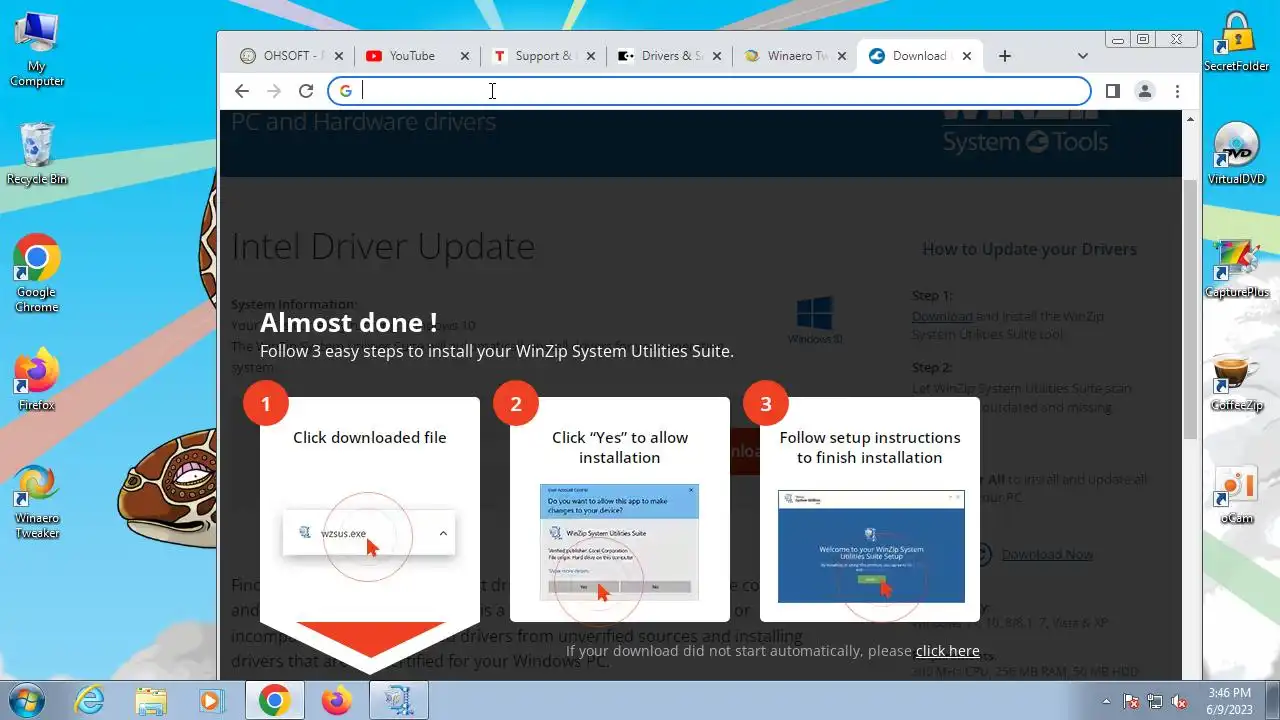Viewport: 1280px width, 720px height.
Task: Reload the current page
Action: [x=306, y=91]
